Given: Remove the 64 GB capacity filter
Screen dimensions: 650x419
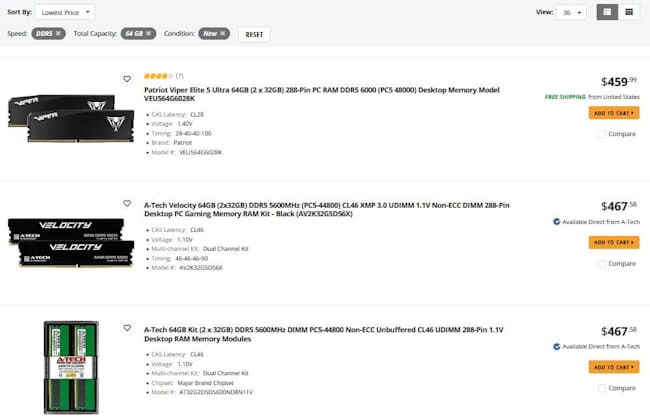Looking at the screenshot, I should 148,33.
